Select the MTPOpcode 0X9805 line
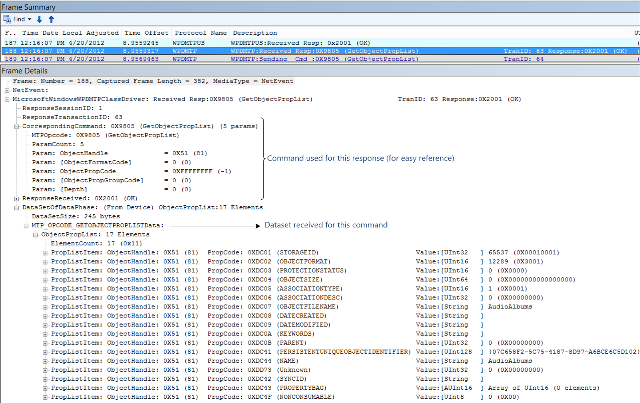 (105, 135)
